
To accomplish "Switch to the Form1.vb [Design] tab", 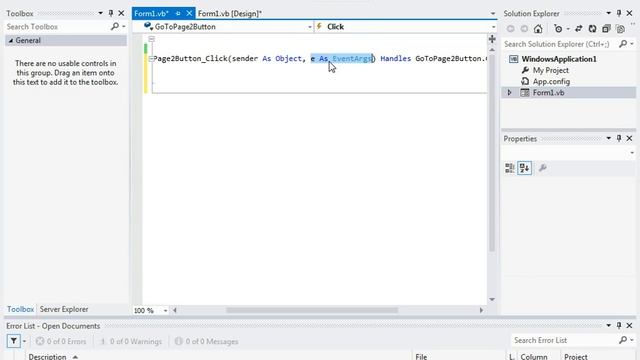I will (x=229, y=13).
